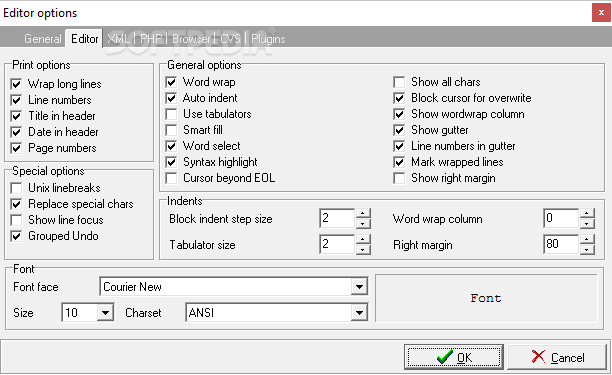Select the Editor tab
612x375 pixels.
tap(84, 39)
